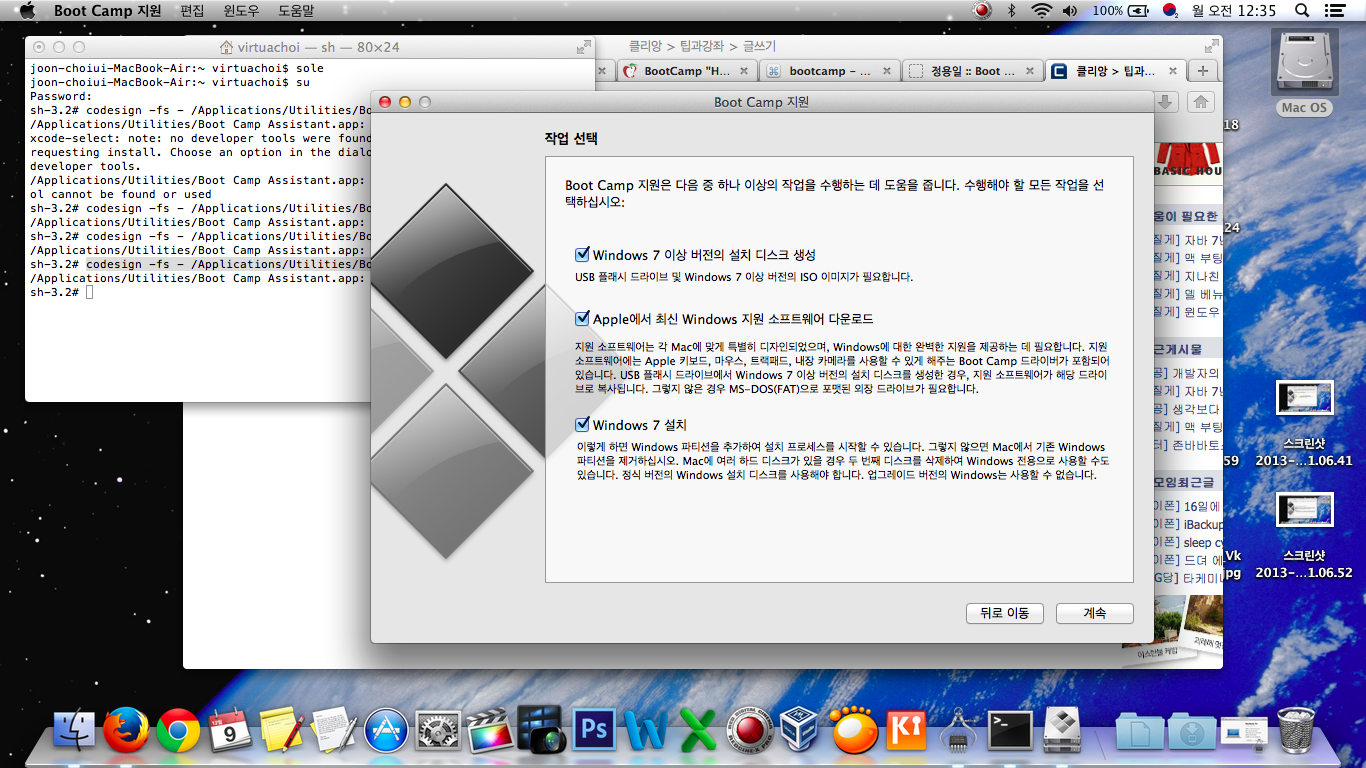Toggle 'Windows 7 이상 버전의 설치 디스크 생성' checkbox

coord(582,255)
